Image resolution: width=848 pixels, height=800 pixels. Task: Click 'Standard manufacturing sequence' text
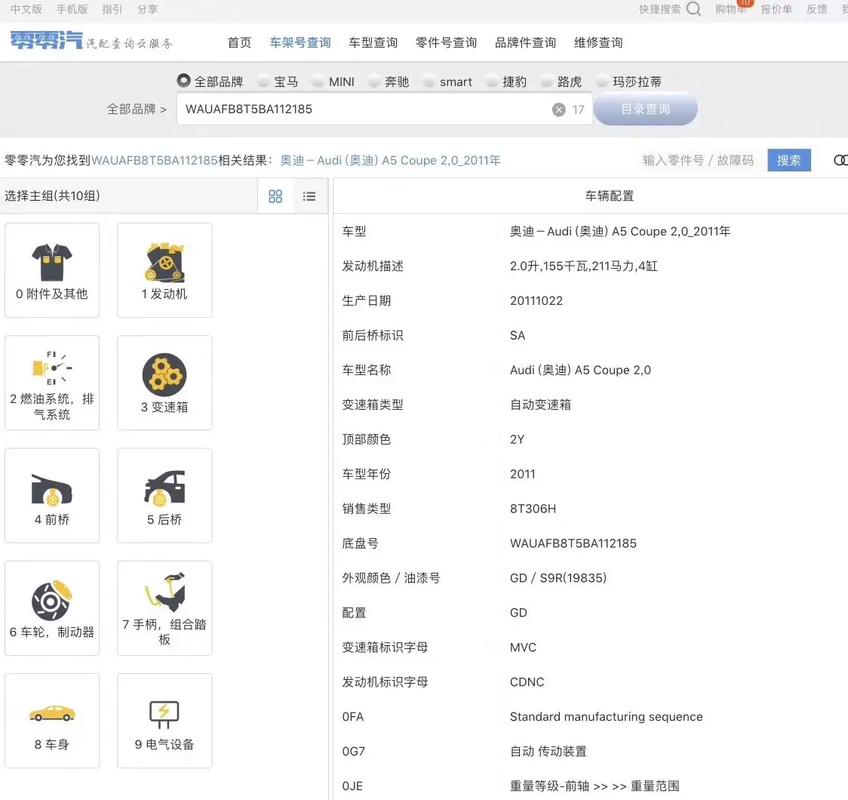coord(606,717)
